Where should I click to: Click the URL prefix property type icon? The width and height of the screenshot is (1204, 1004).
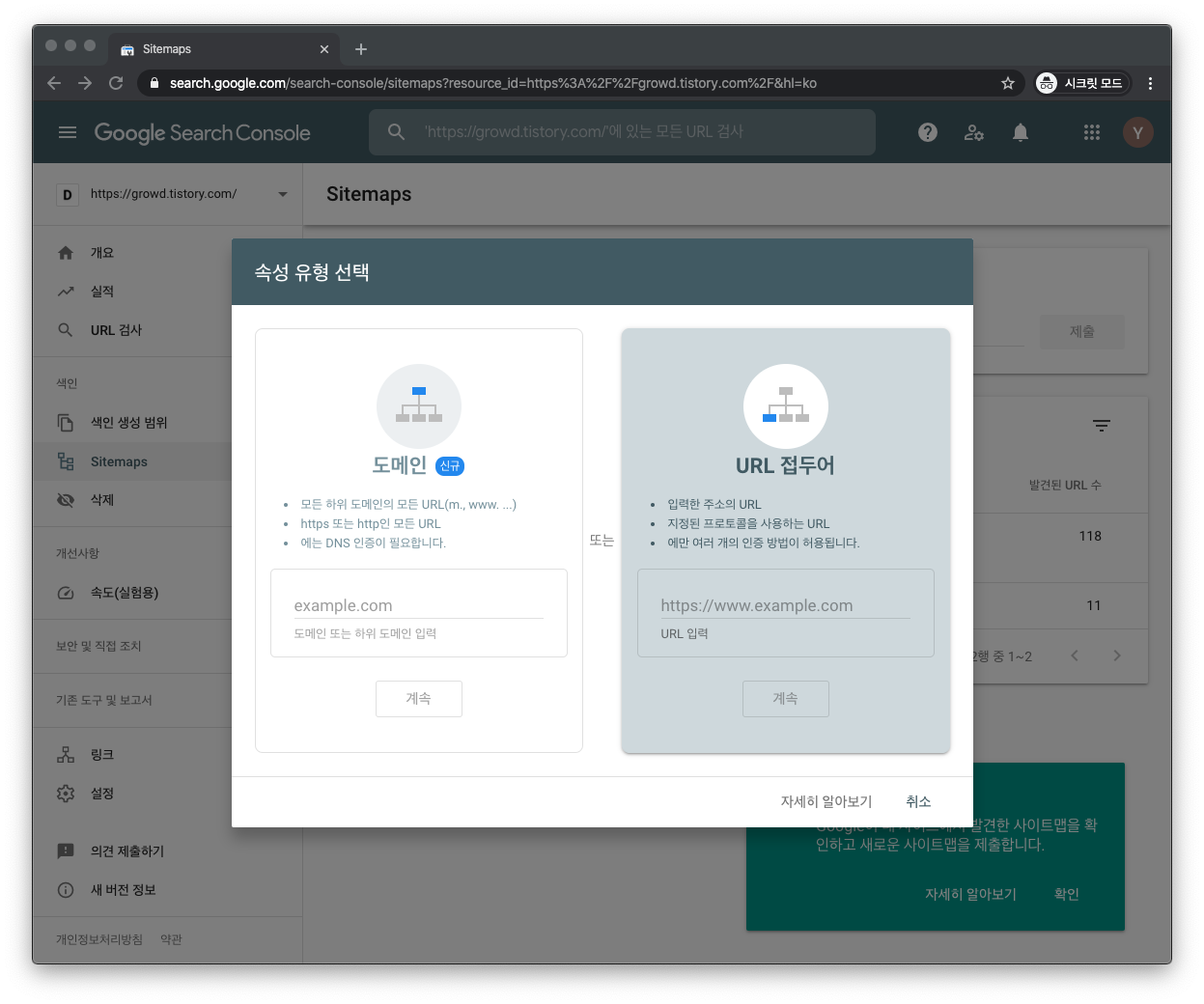(786, 406)
